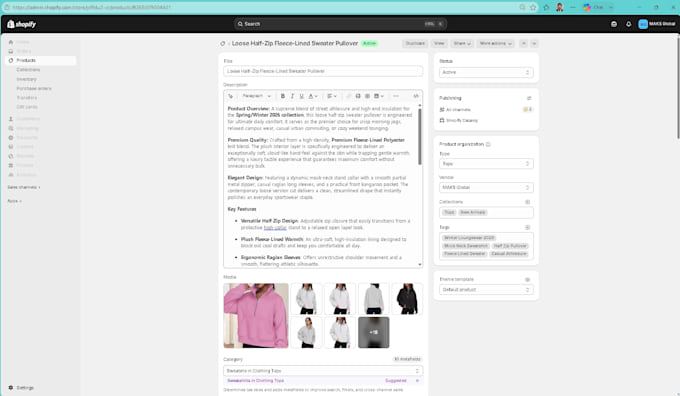This screenshot has width=680, height=396.
Task: Select the Products sidebar item
Action: coord(41,60)
